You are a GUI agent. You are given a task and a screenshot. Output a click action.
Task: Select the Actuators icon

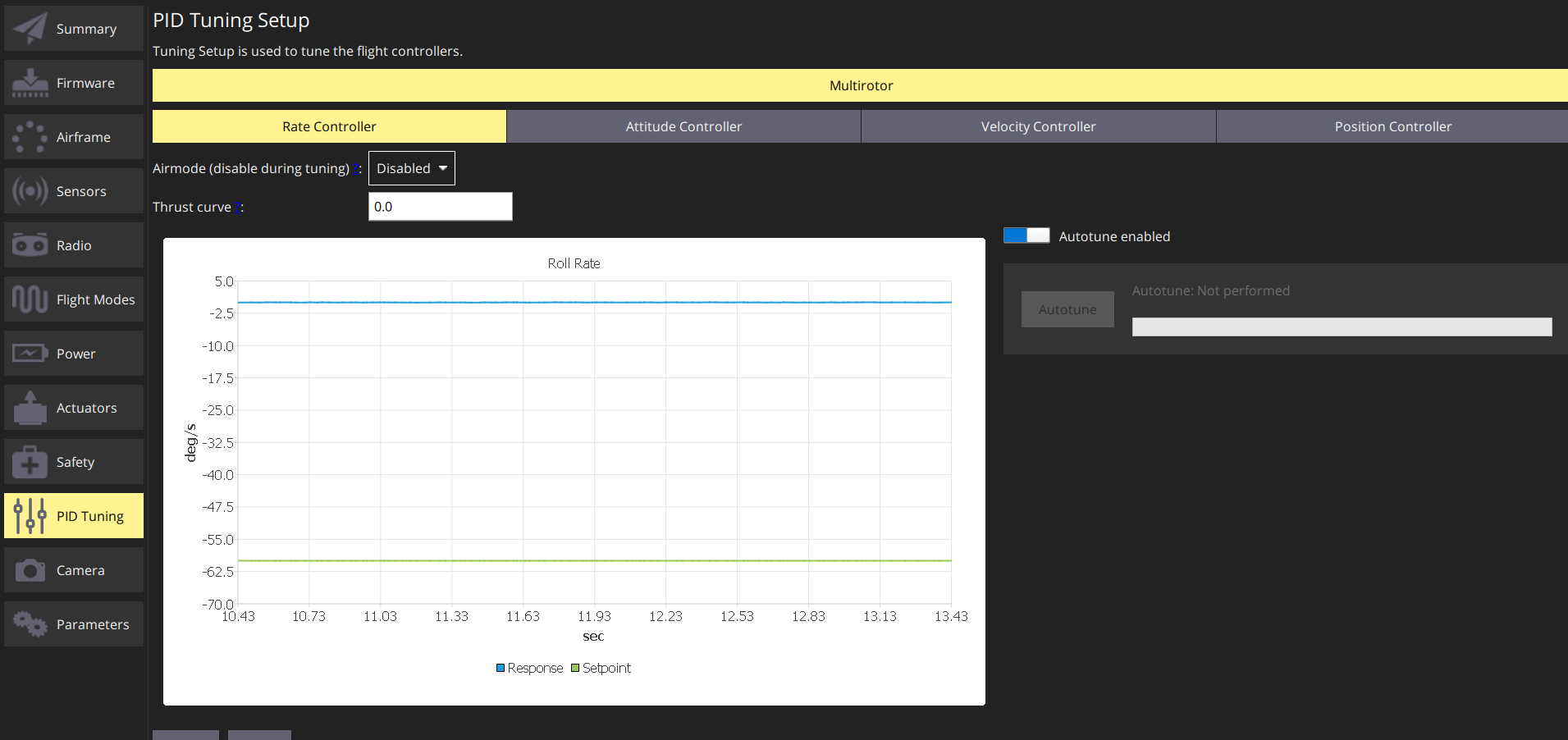pos(30,408)
